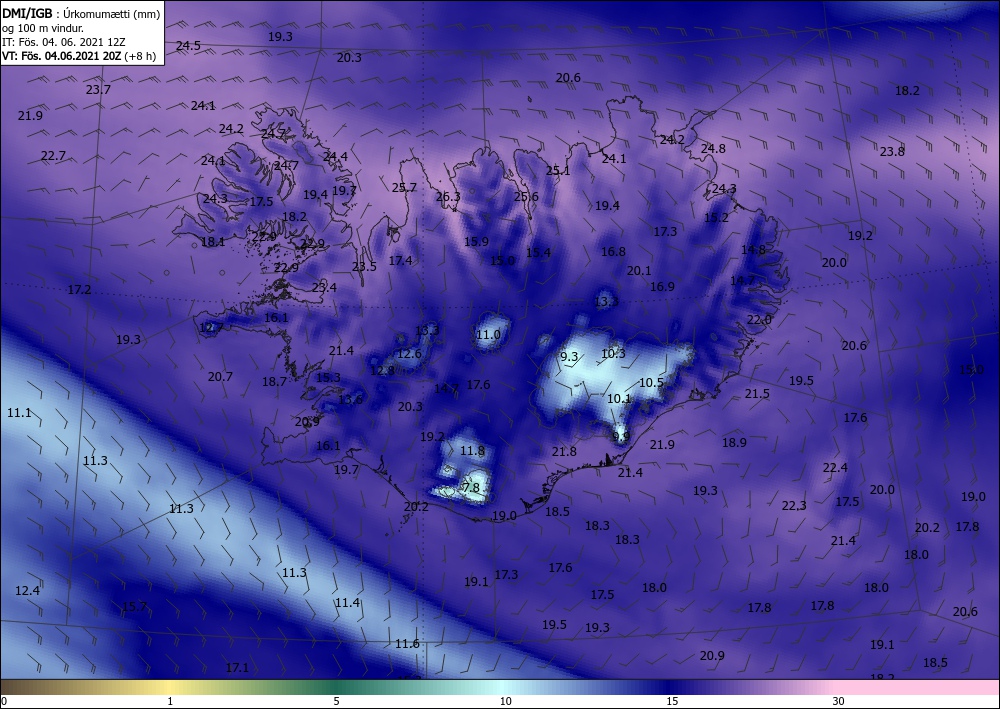Click the 'IT: Fös. 04. 06. 2021 12Z' line
The width and height of the screenshot is (1000, 709).
click(64, 42)
